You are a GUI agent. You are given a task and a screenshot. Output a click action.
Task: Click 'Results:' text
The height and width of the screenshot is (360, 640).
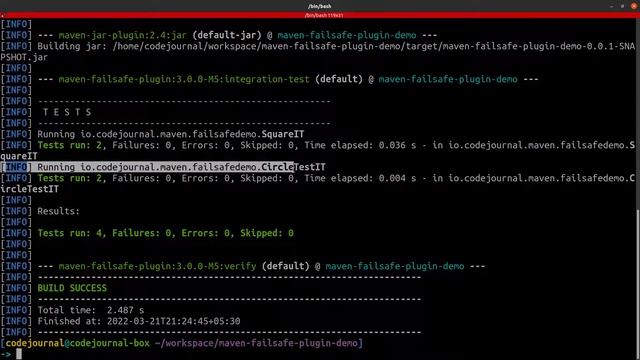(x=59, y=211)
